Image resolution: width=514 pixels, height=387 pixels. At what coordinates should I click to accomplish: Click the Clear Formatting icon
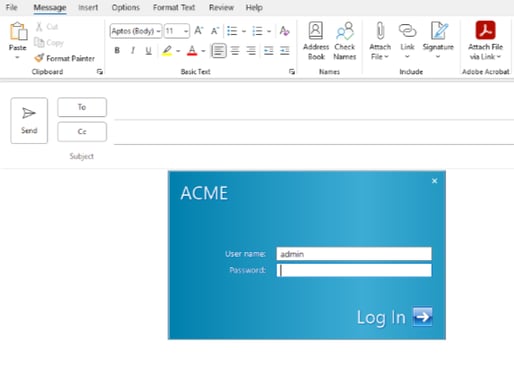point(284,31)
